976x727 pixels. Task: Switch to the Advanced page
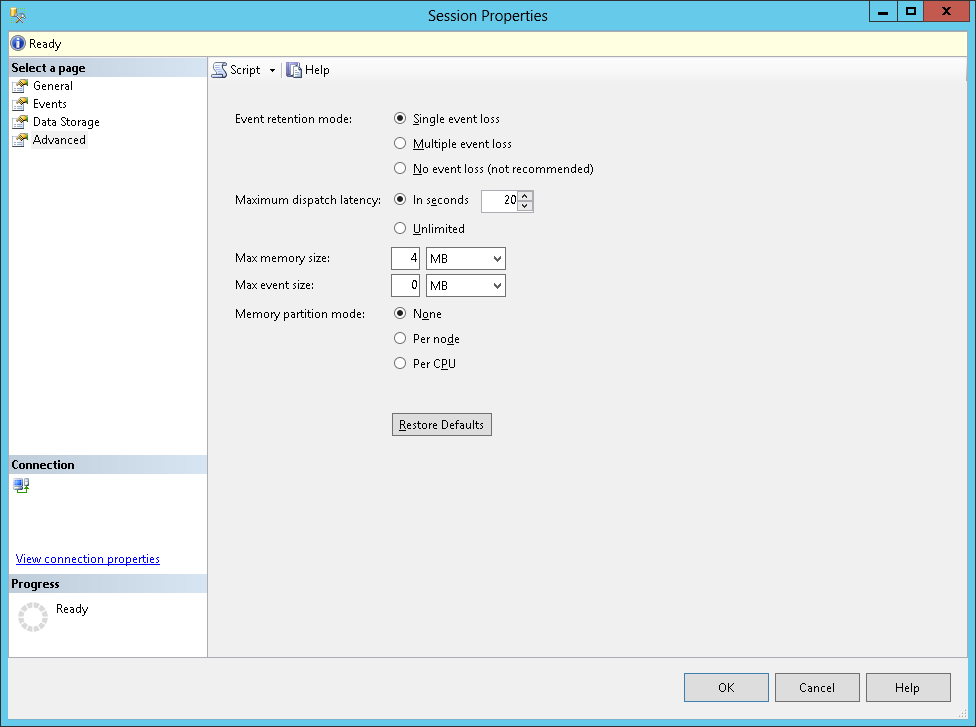(x=59, y=140)
